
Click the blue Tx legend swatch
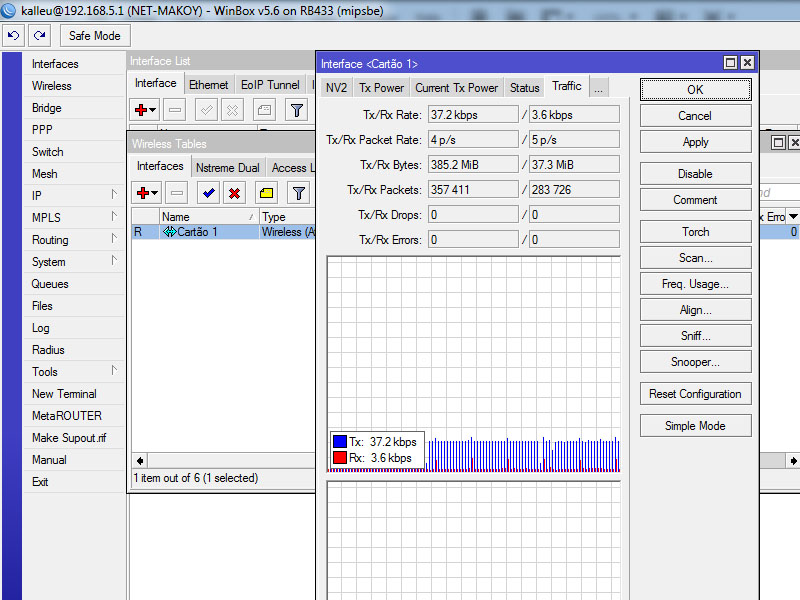click(340, 442)
